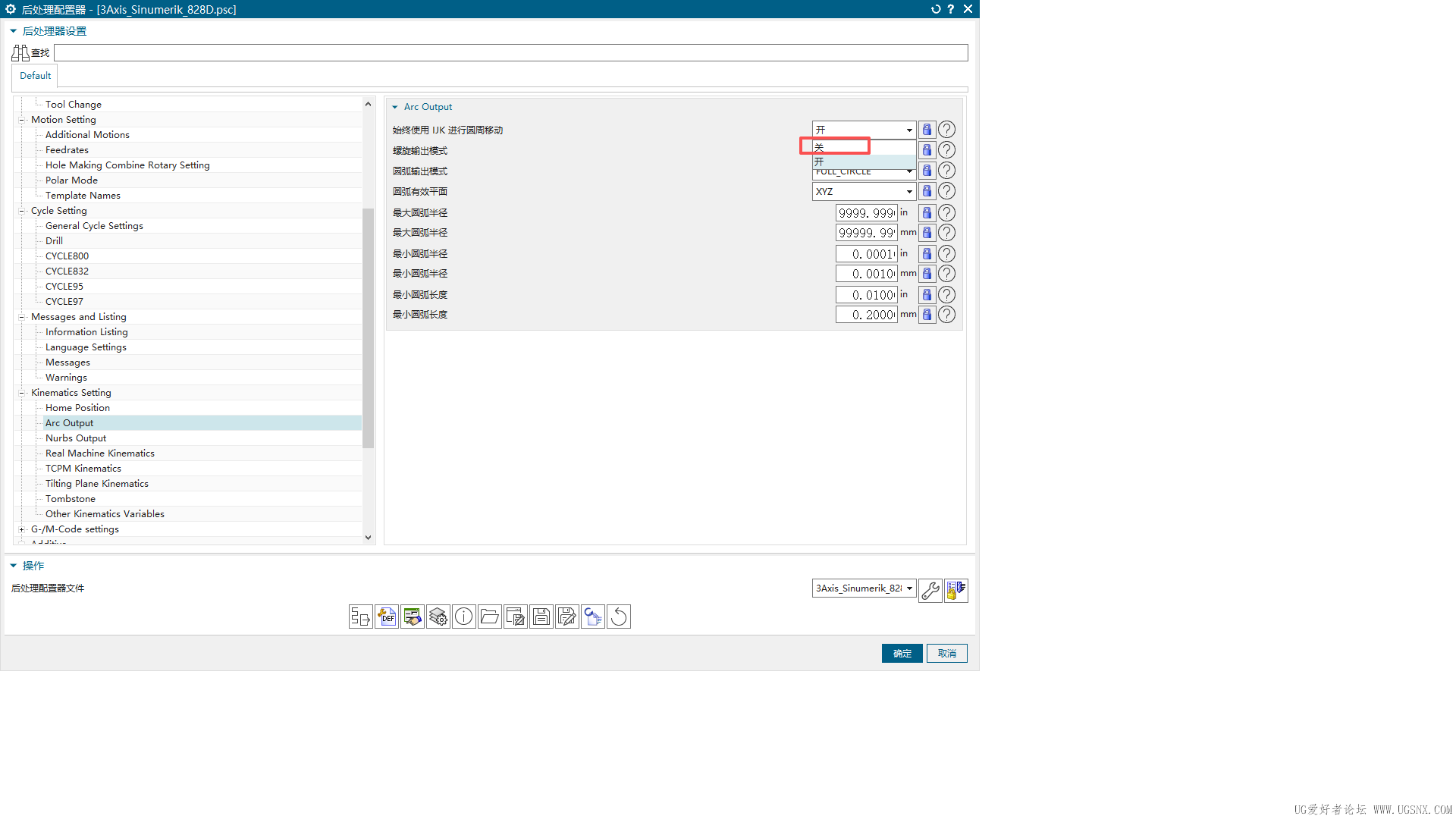Click the blue refresh-and-copy icon
Image resolution: width=1456 pixels, height=819 pixels.
coord(593,617)
